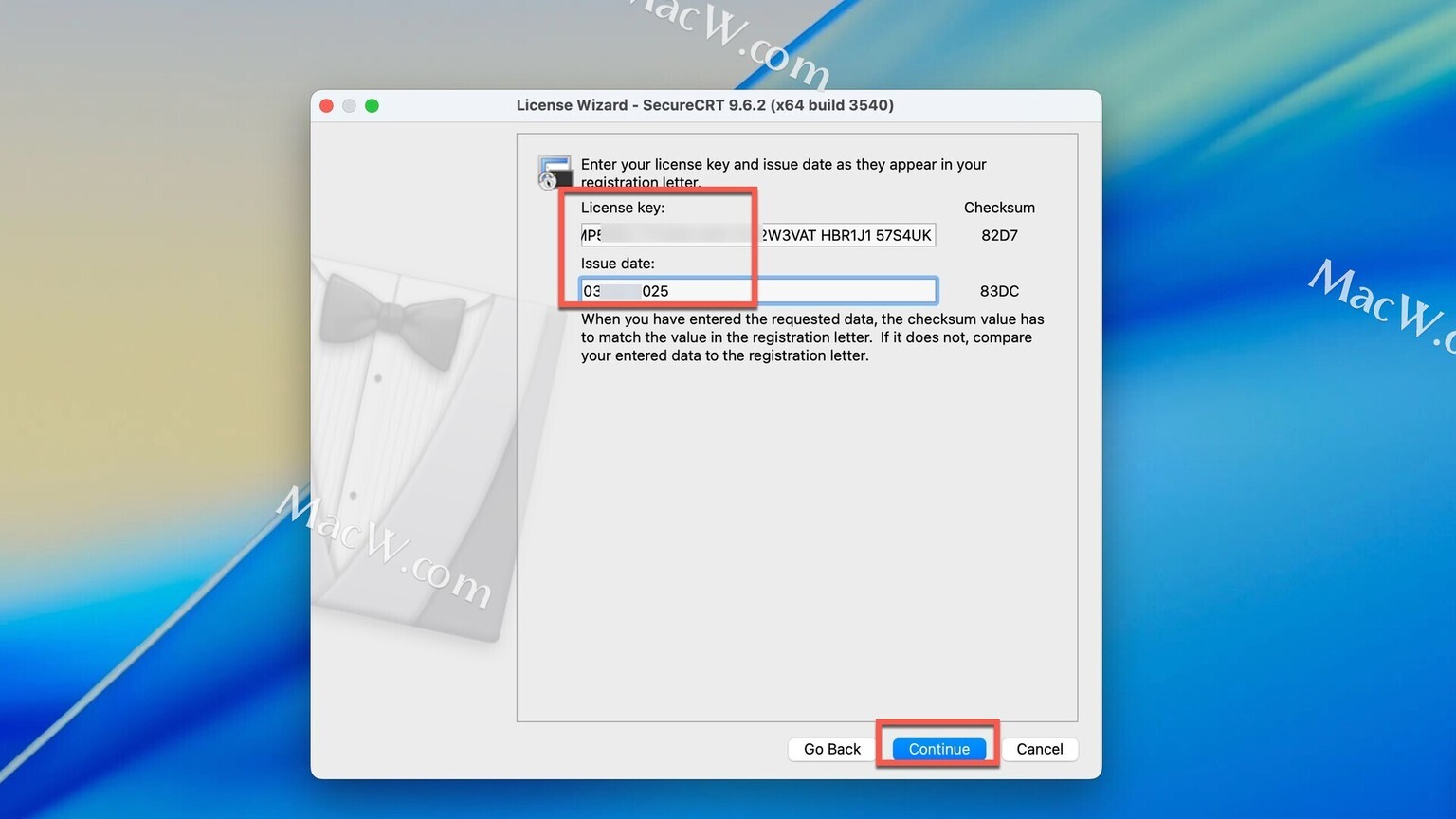The image size is (1456, 819).
Task: Click the License Wizard title text
Action: pyautogui.click(x=705, y=105)
